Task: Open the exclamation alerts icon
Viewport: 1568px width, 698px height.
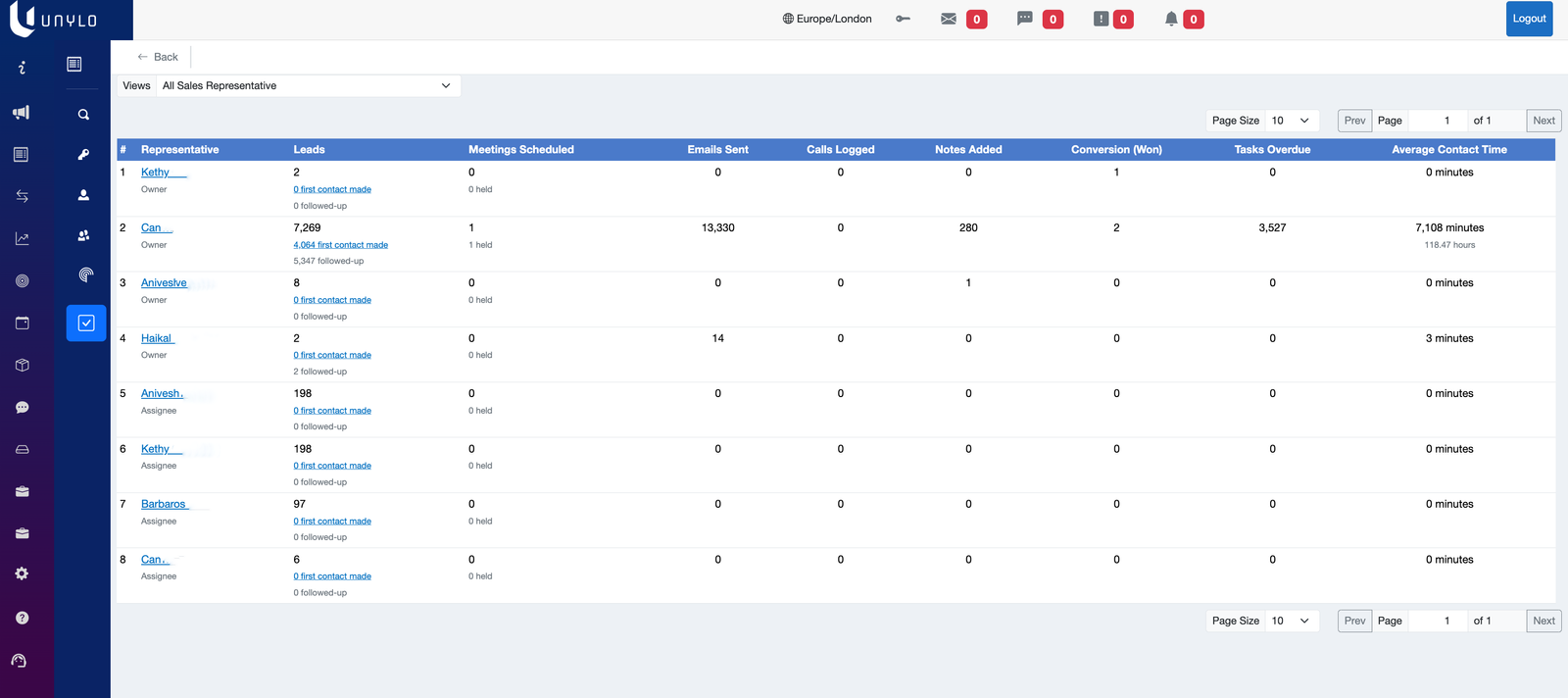Action: click(x=1101, y=19)
